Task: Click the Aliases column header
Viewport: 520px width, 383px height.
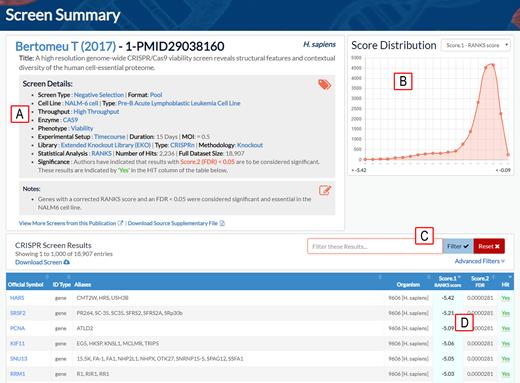Action: [82, 284]
